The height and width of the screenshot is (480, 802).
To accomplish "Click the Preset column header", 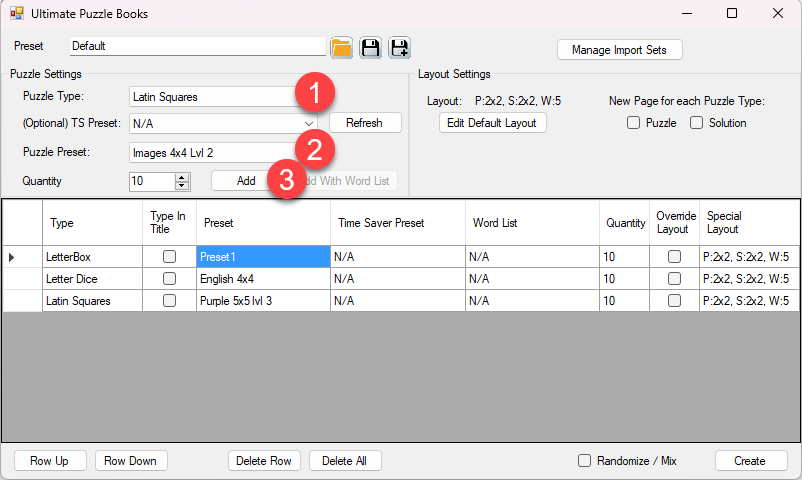I will point(262,223).
